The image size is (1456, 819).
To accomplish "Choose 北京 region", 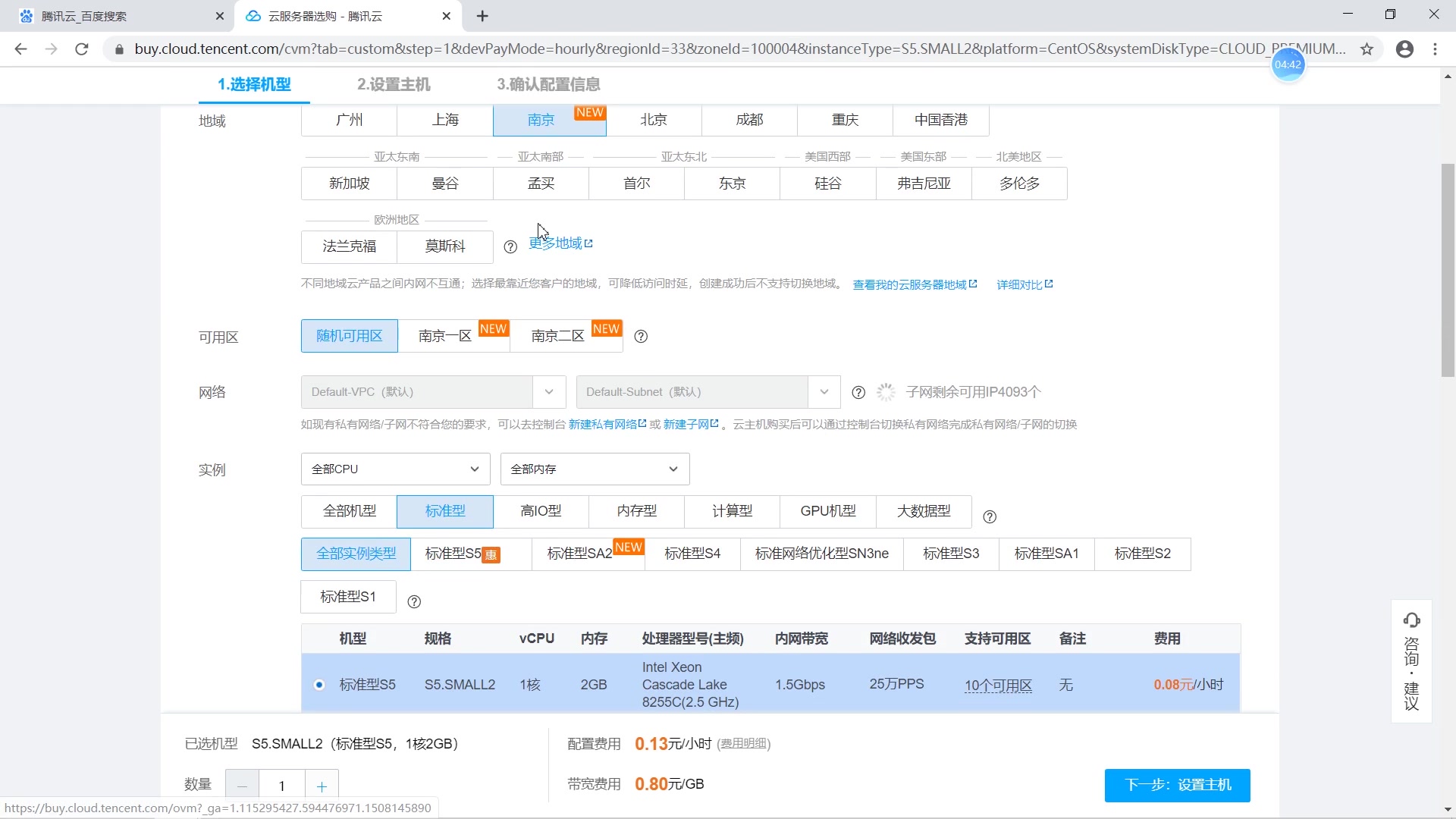I will click(654, 120).
